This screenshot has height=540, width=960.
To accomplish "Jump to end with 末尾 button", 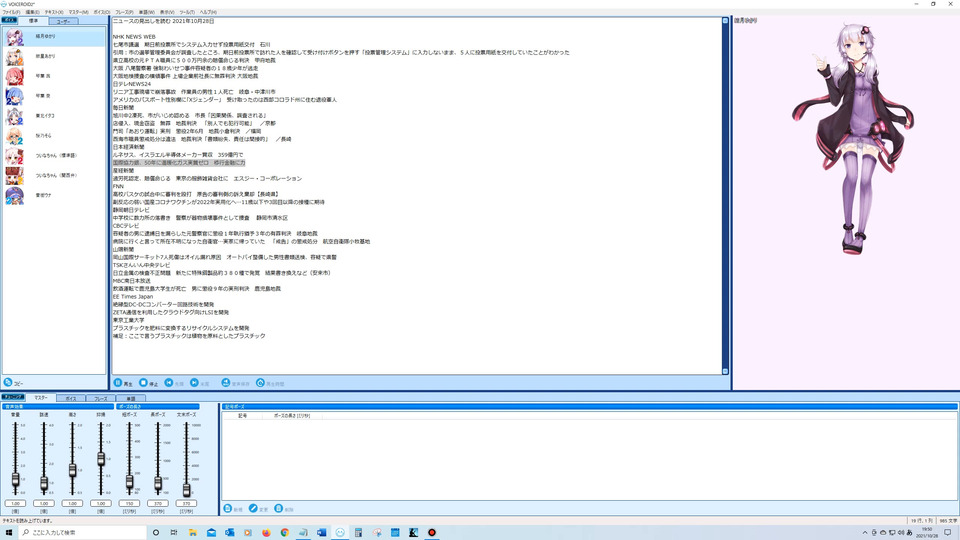I will pos(200,383).
